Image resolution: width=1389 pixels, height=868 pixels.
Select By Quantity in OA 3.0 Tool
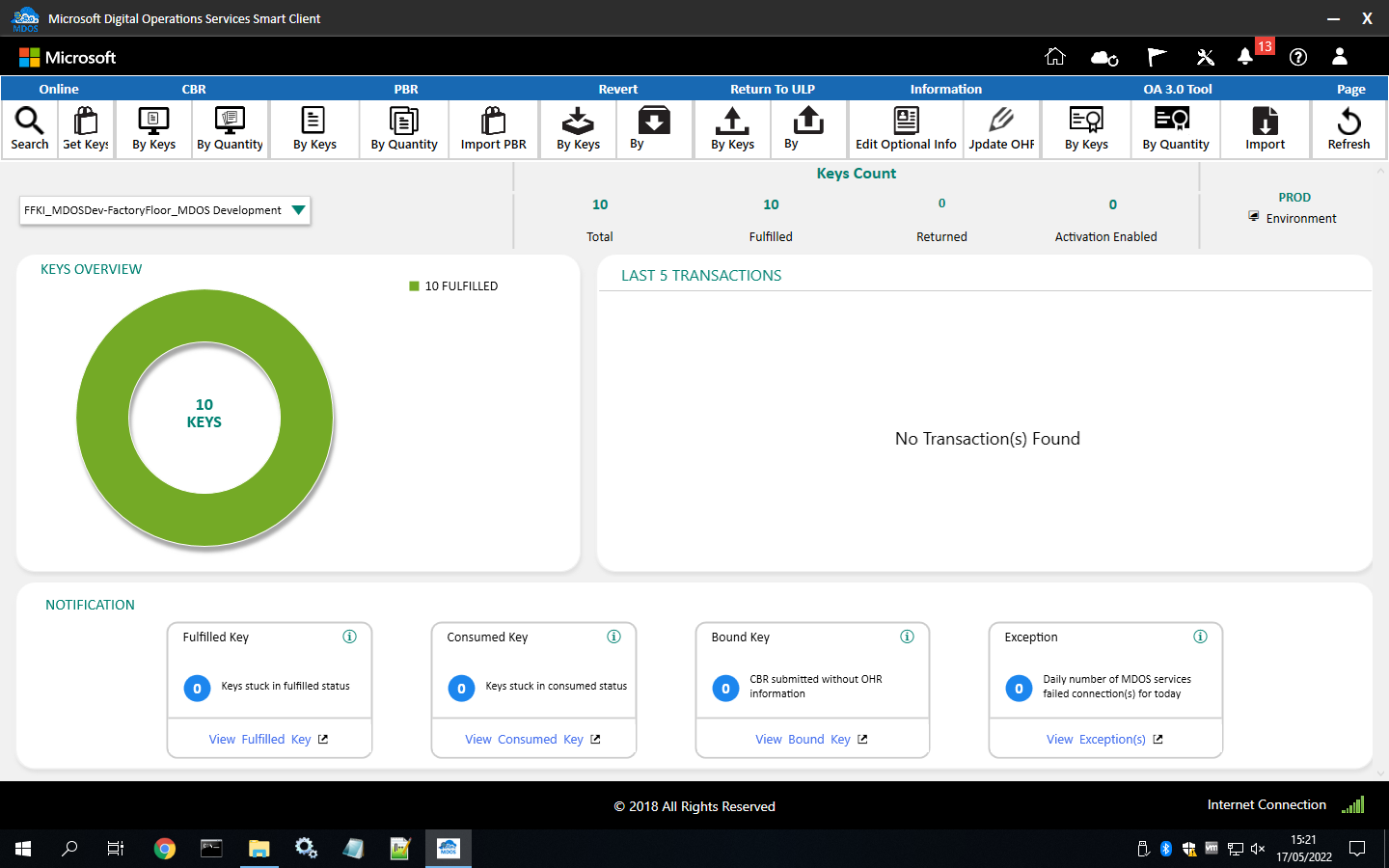1176,128
